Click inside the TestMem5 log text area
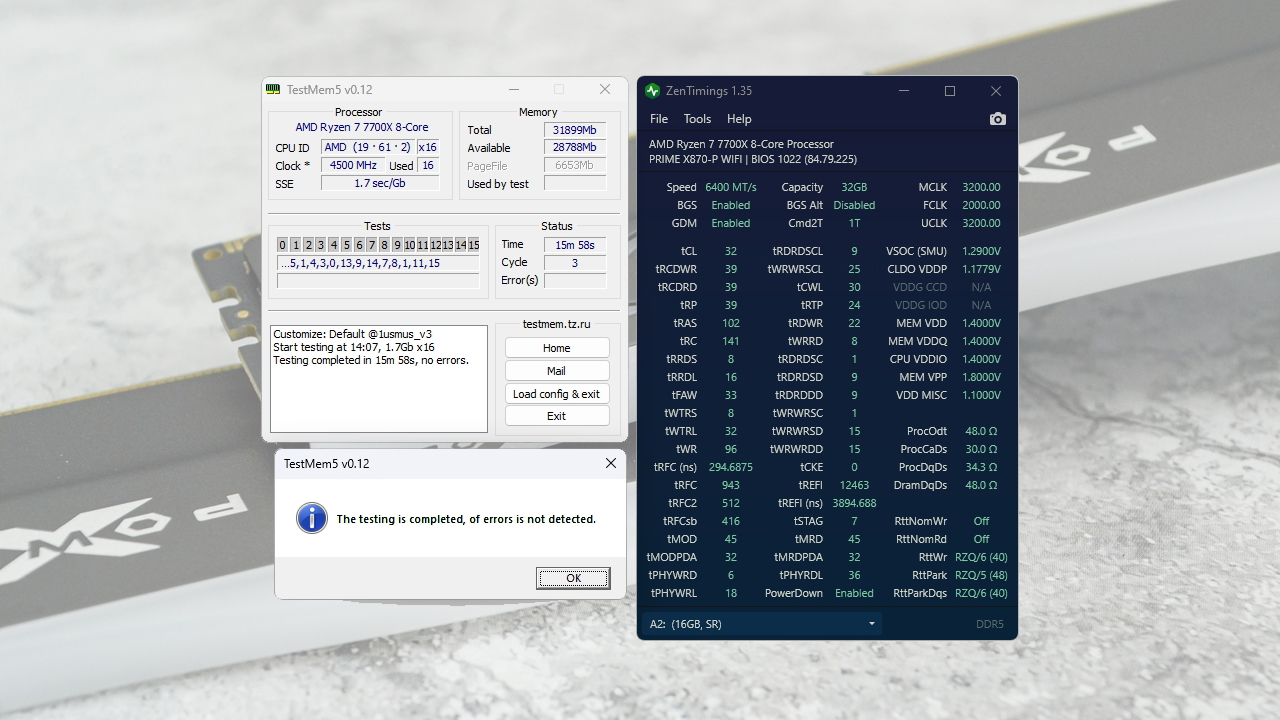Image resolution: width=1280 pixels, height=720 pixels. pos(378,395)
